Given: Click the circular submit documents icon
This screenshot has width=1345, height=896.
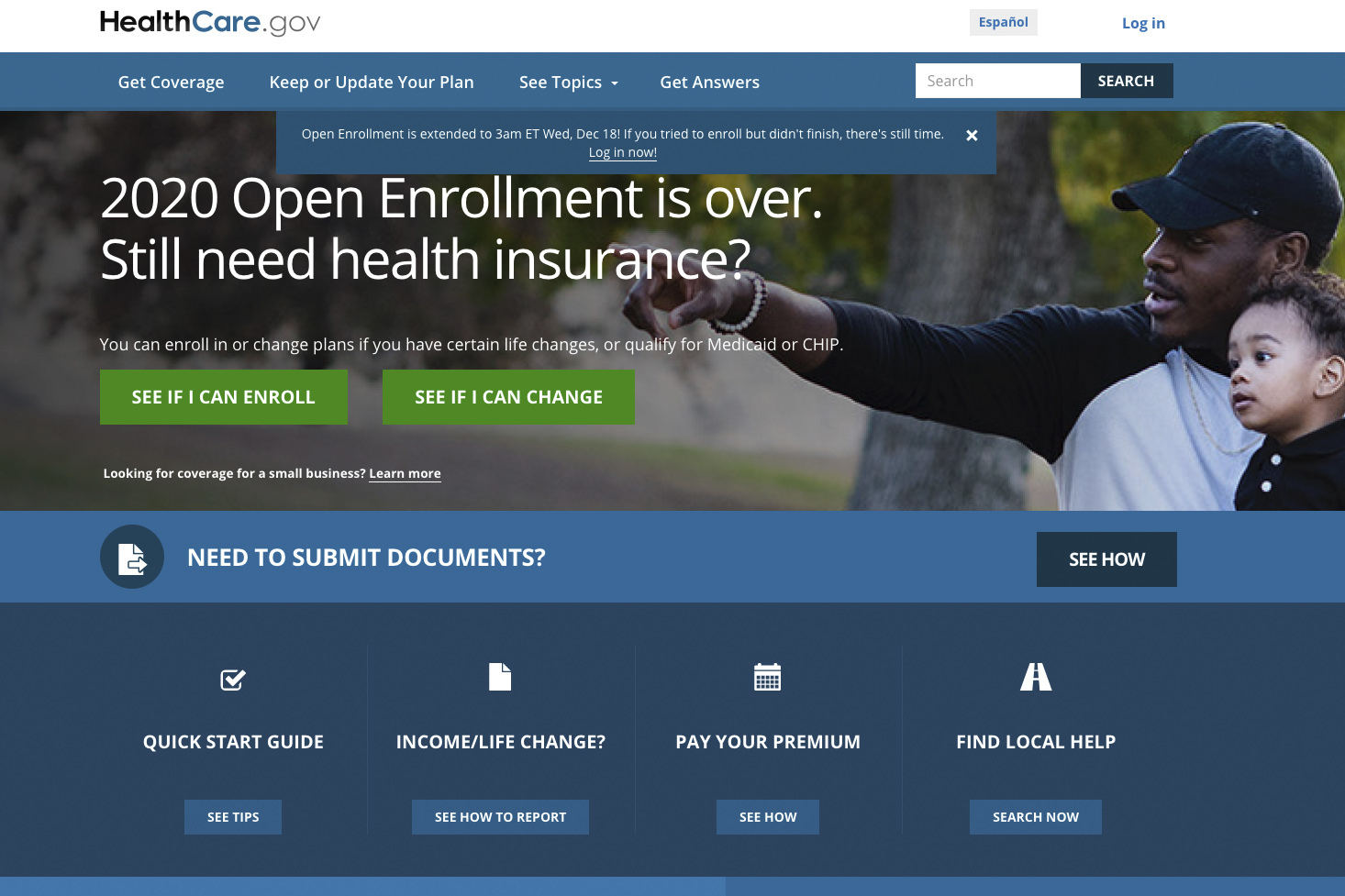Looking at the screenshot, I should point(131,557).
